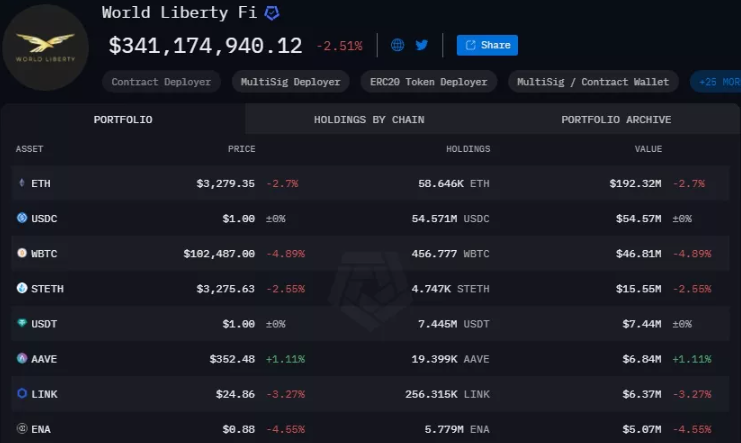741x443 pixels.
Task: Select the MultiSig / Contract Wallet tag
Action: point(593,82)
